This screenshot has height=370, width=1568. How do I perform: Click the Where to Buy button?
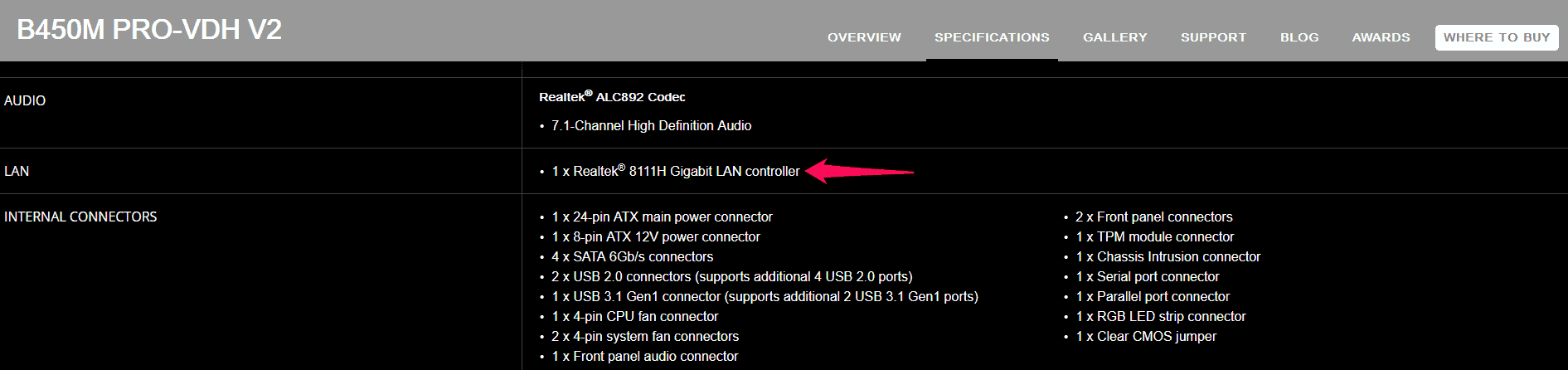tap(1497, 37)
